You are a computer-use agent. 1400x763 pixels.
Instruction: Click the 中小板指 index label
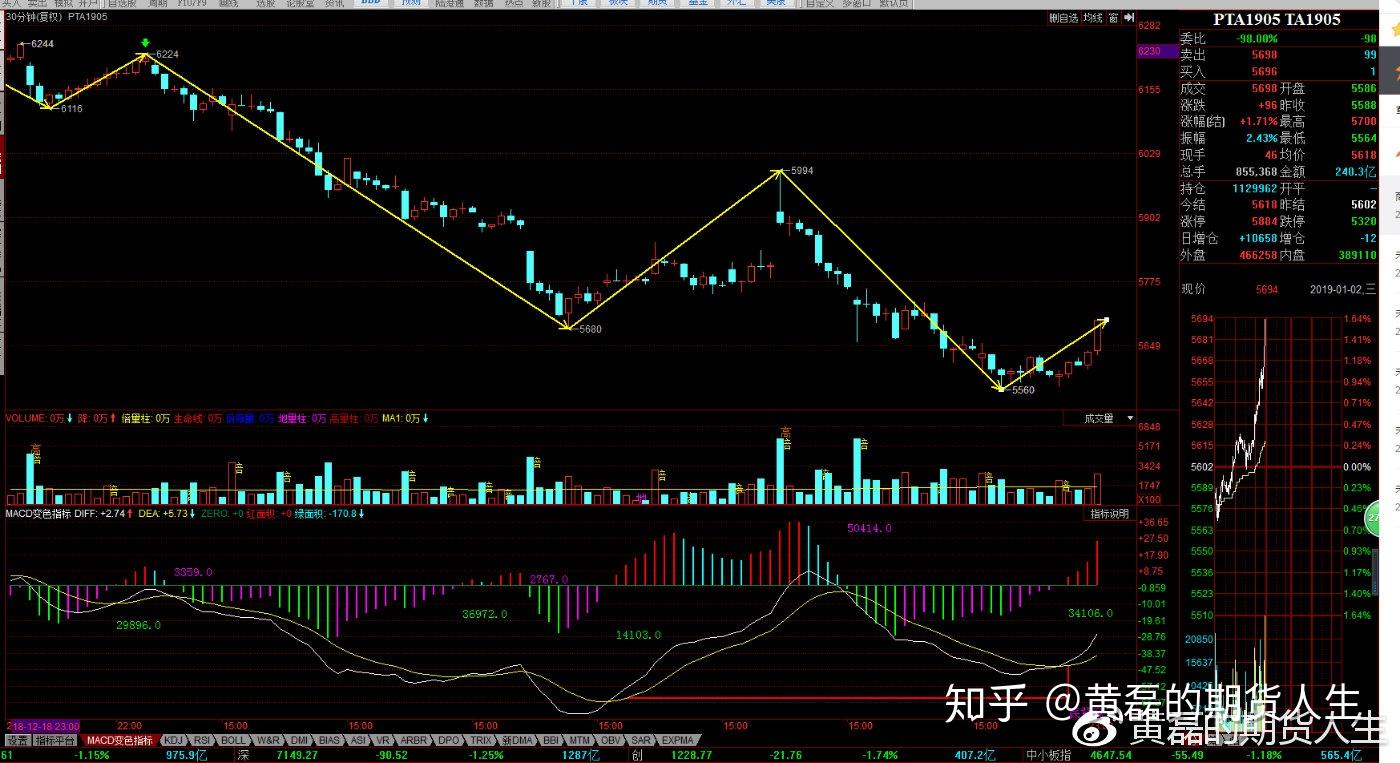click(x=1047, y=755)
